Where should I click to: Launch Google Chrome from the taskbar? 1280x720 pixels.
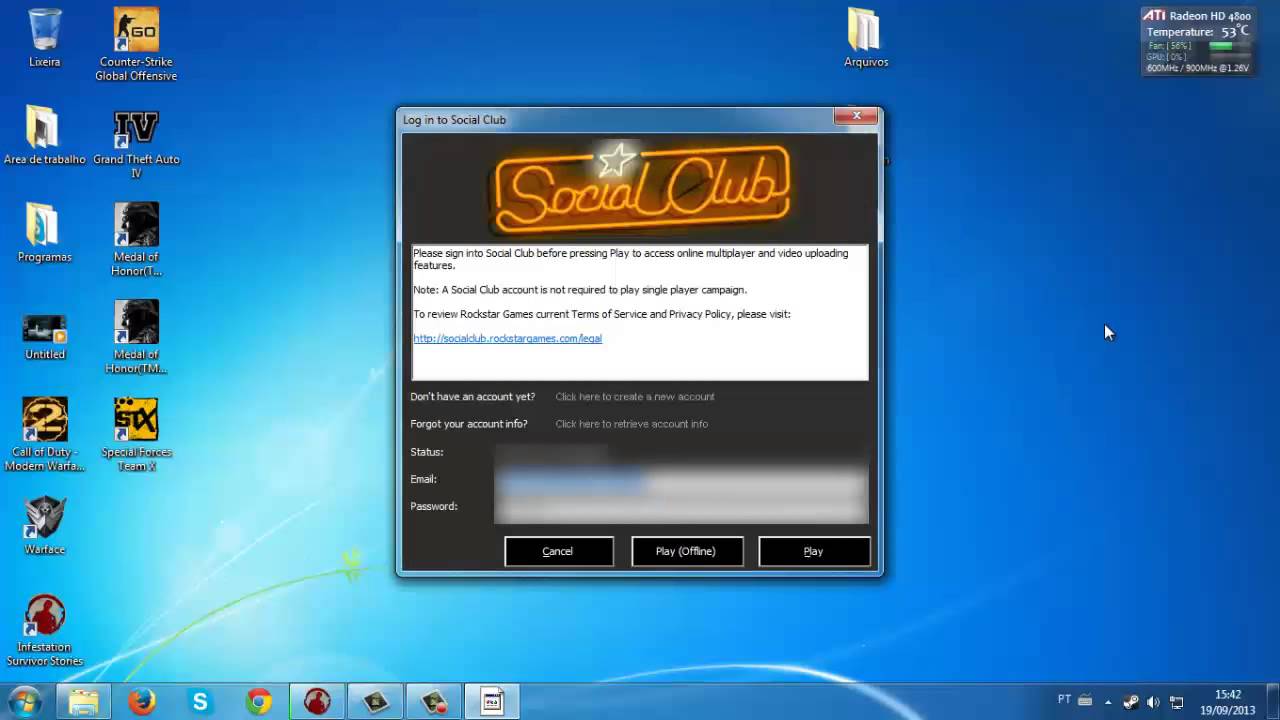click(259, 702)
